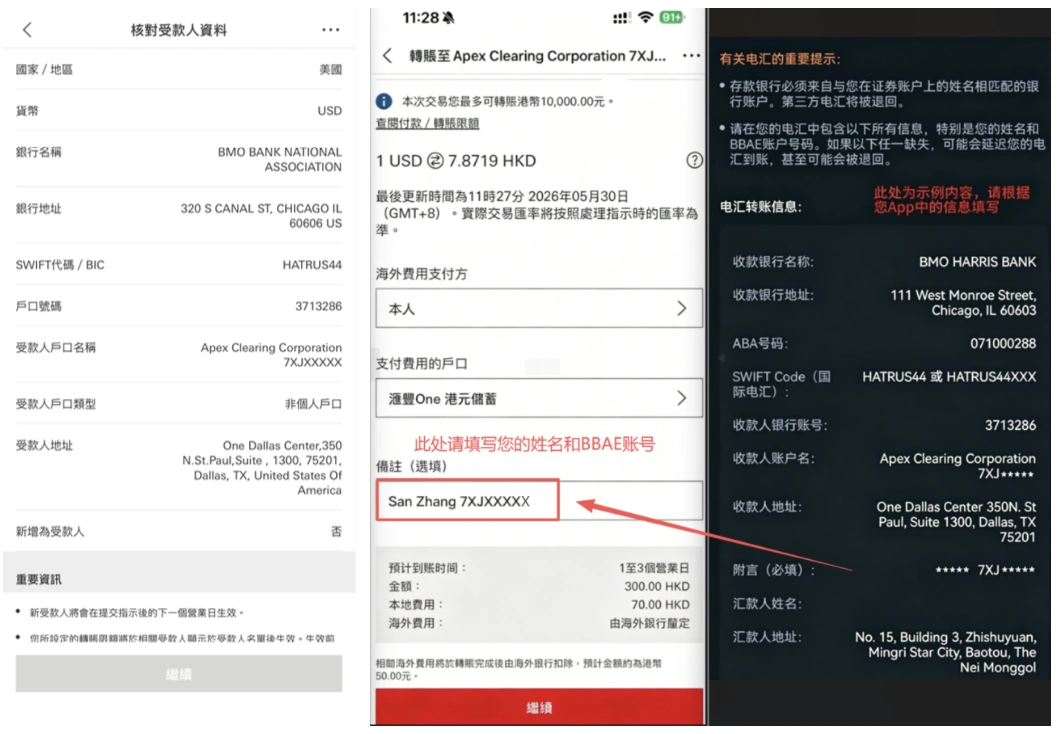Tap the question mark beside exchange rate

coord(694,160)
